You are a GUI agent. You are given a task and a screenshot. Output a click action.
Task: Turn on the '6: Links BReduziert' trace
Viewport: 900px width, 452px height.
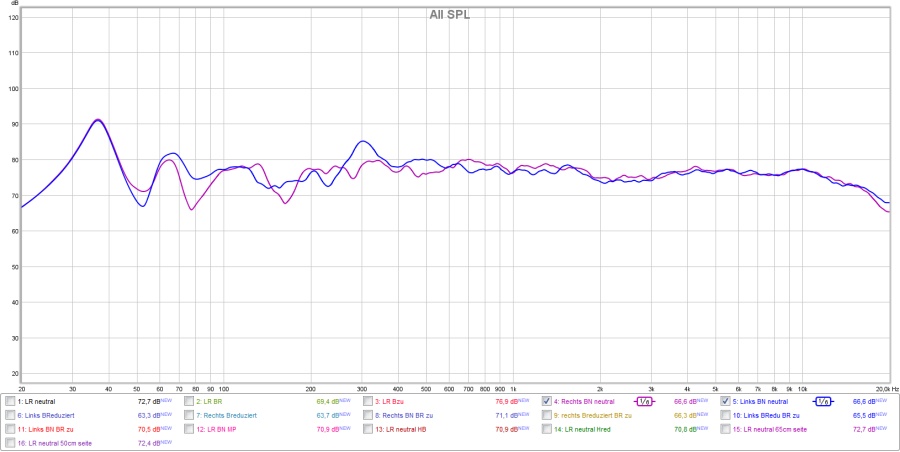(x=10, y=415)
